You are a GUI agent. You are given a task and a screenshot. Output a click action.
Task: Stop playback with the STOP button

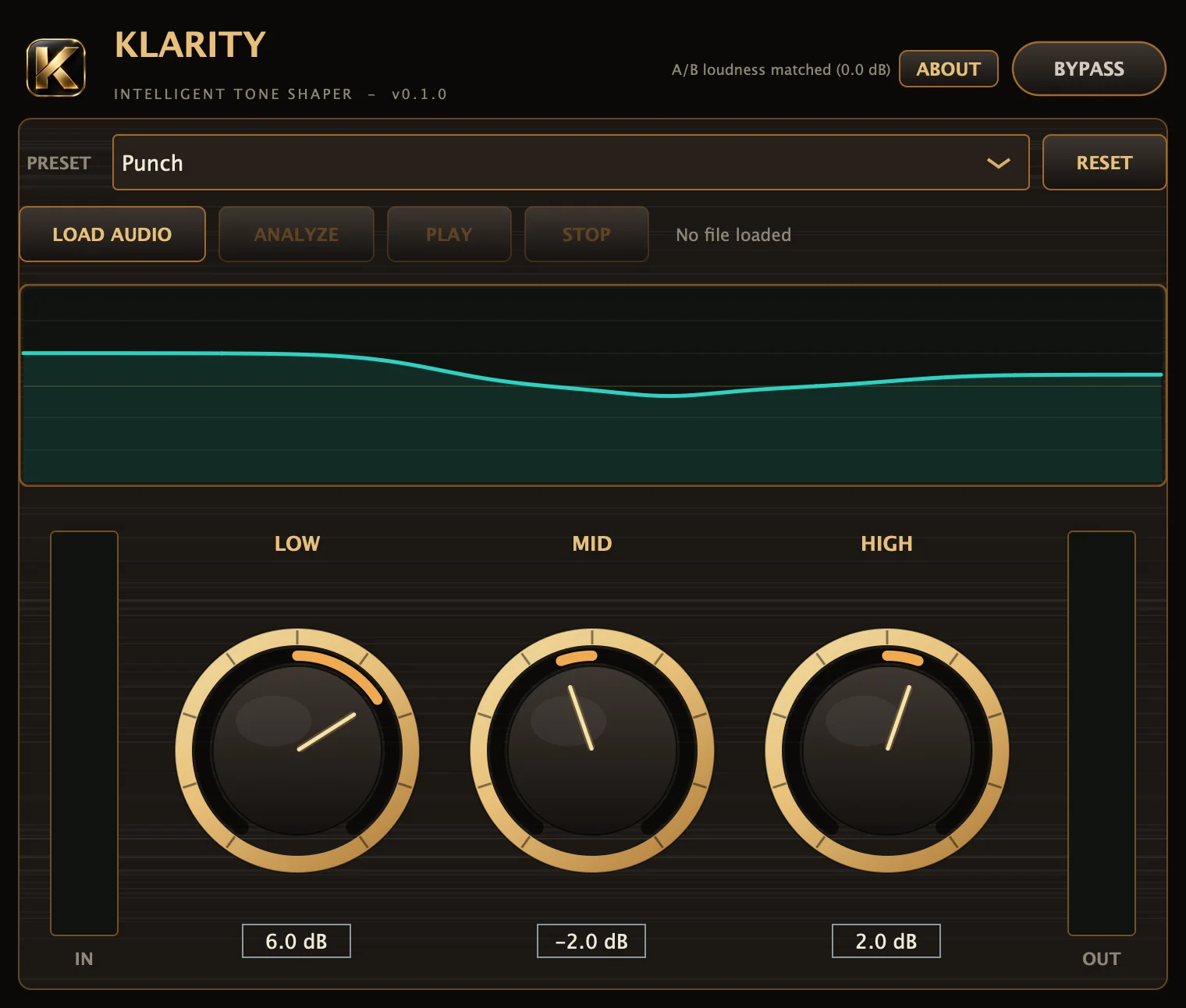[x=587, y=234]
